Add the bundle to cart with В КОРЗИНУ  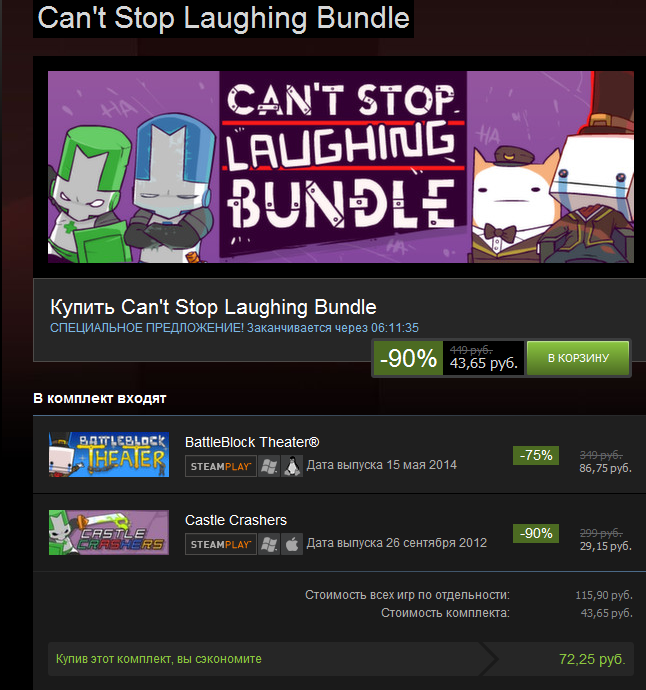[578, 358]
